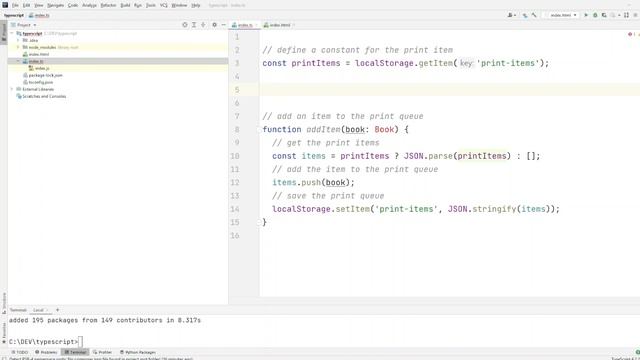Screen dimensions: 640x360
Task: Click on addItem function name in code
Action: 323,129
